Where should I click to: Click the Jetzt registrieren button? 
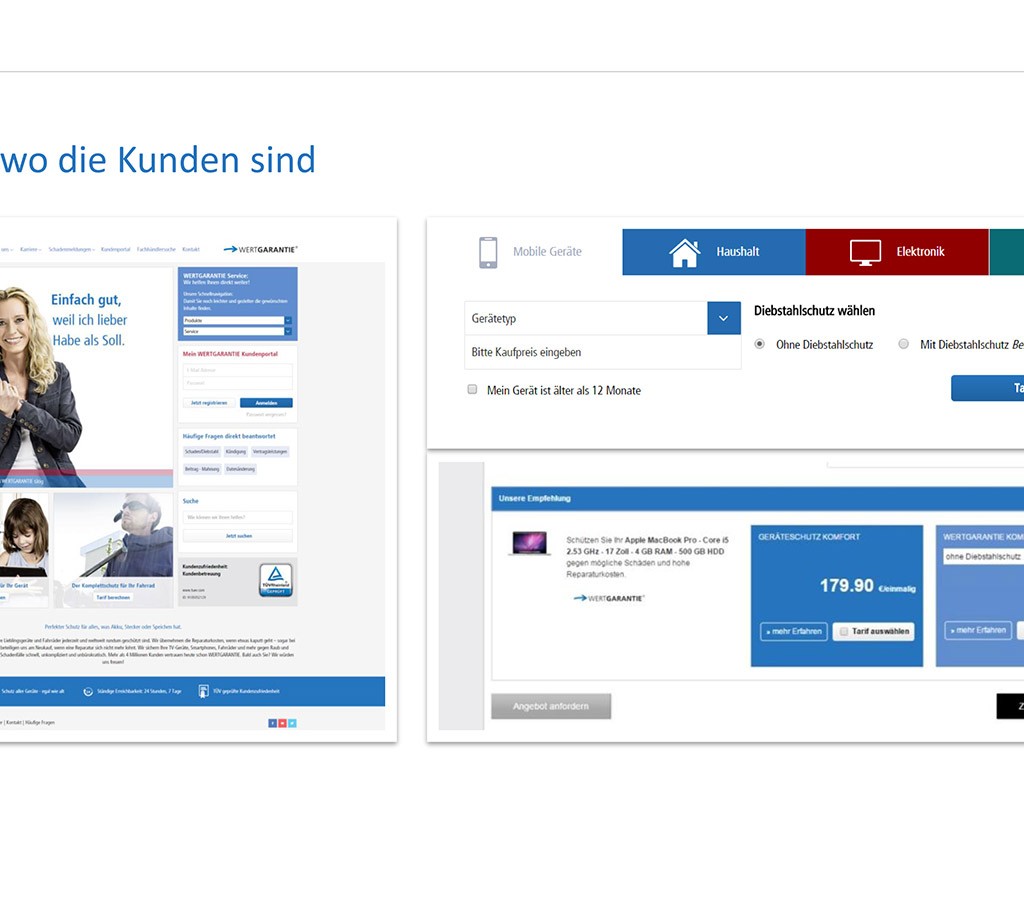[x=209, y=403]
